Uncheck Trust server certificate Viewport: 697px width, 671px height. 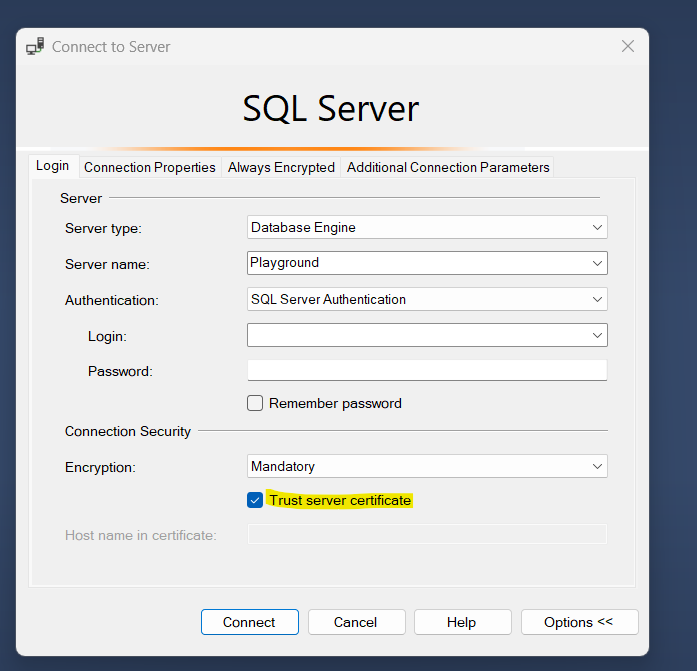pyautogui.click(x=256, y=500)
